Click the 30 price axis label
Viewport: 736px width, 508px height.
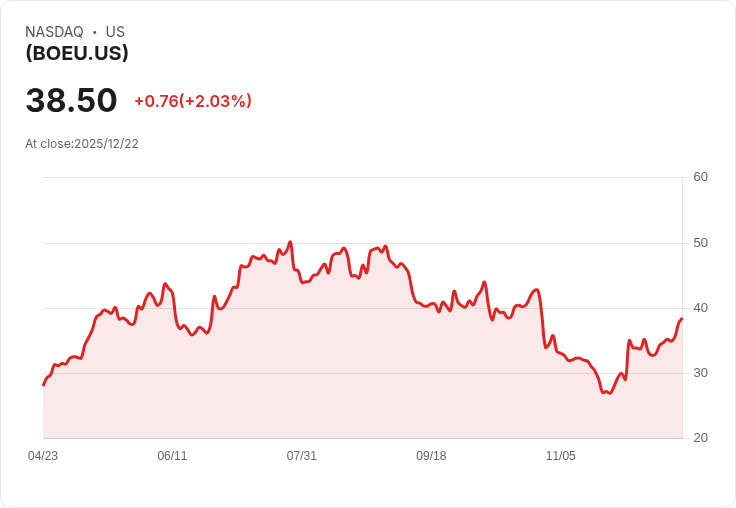click(x=700, y=373)
